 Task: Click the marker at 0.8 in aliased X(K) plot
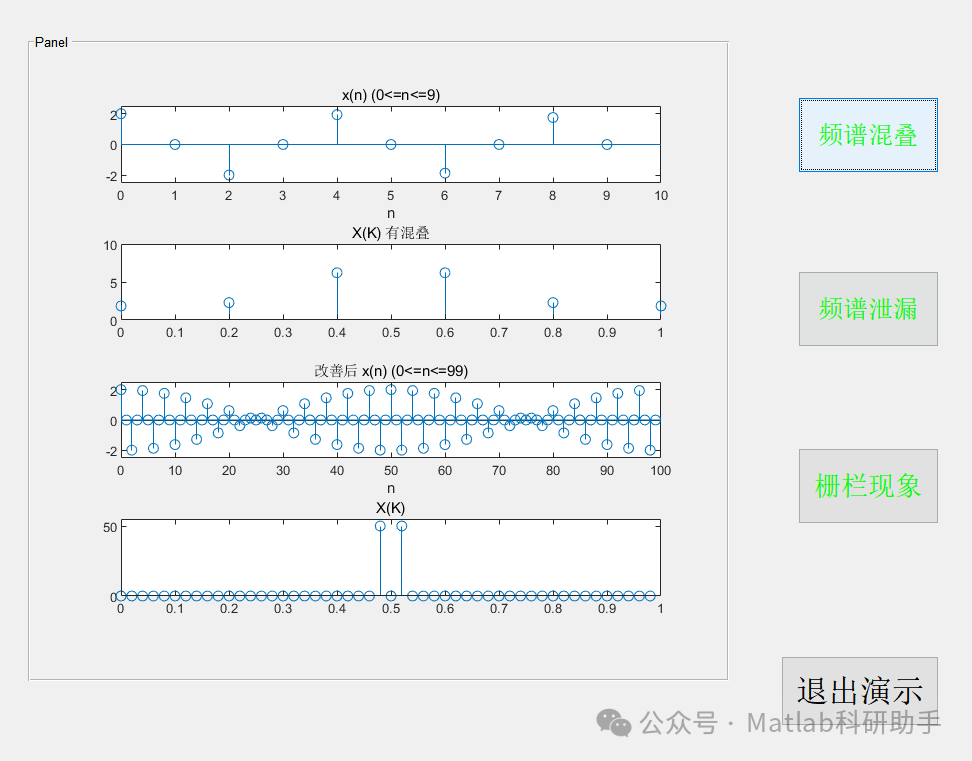pos(553,303)
